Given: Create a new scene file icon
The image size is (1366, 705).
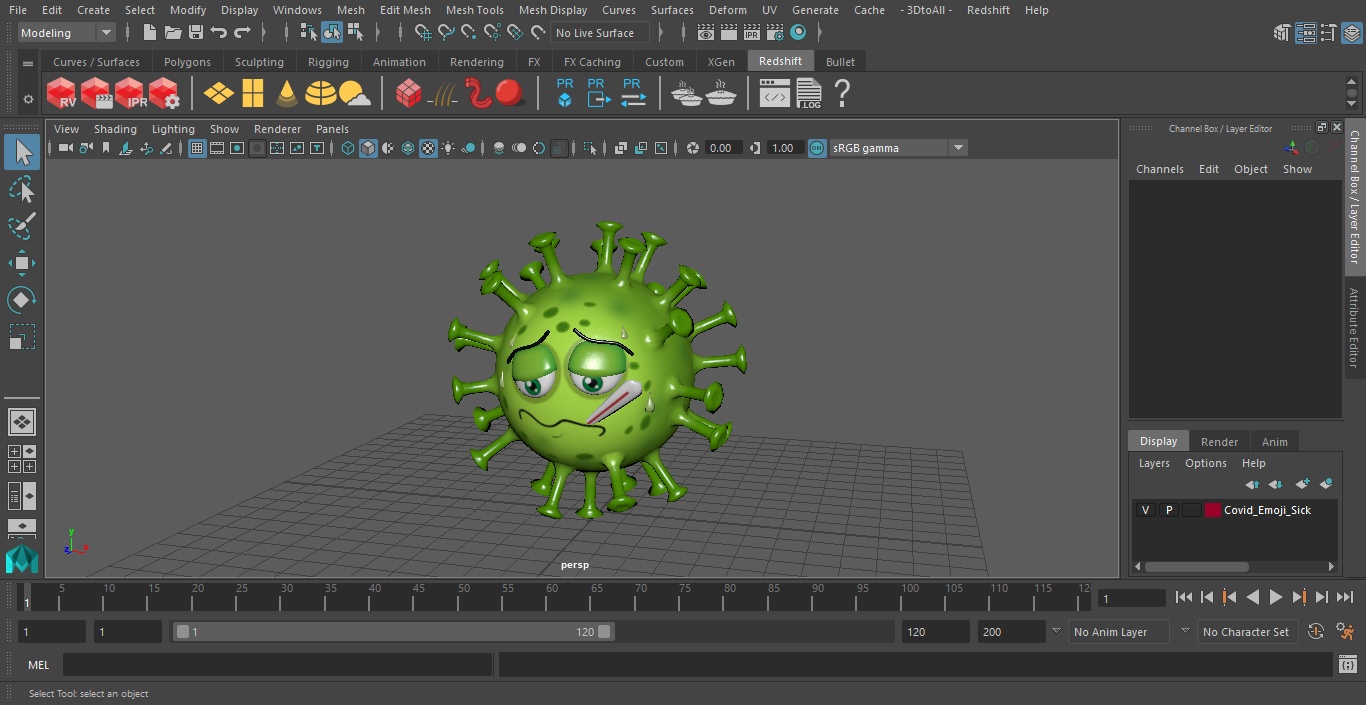Looking at the screenshot, I should tap(149, 33).
